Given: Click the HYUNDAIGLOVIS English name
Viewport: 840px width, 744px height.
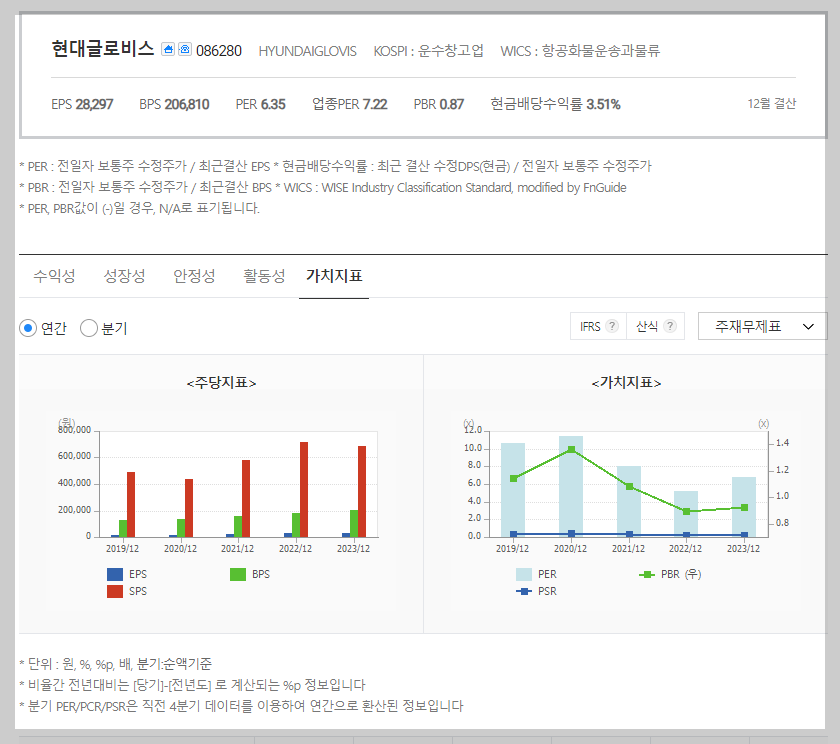Looking at the screenshot, I should [308, 51].
